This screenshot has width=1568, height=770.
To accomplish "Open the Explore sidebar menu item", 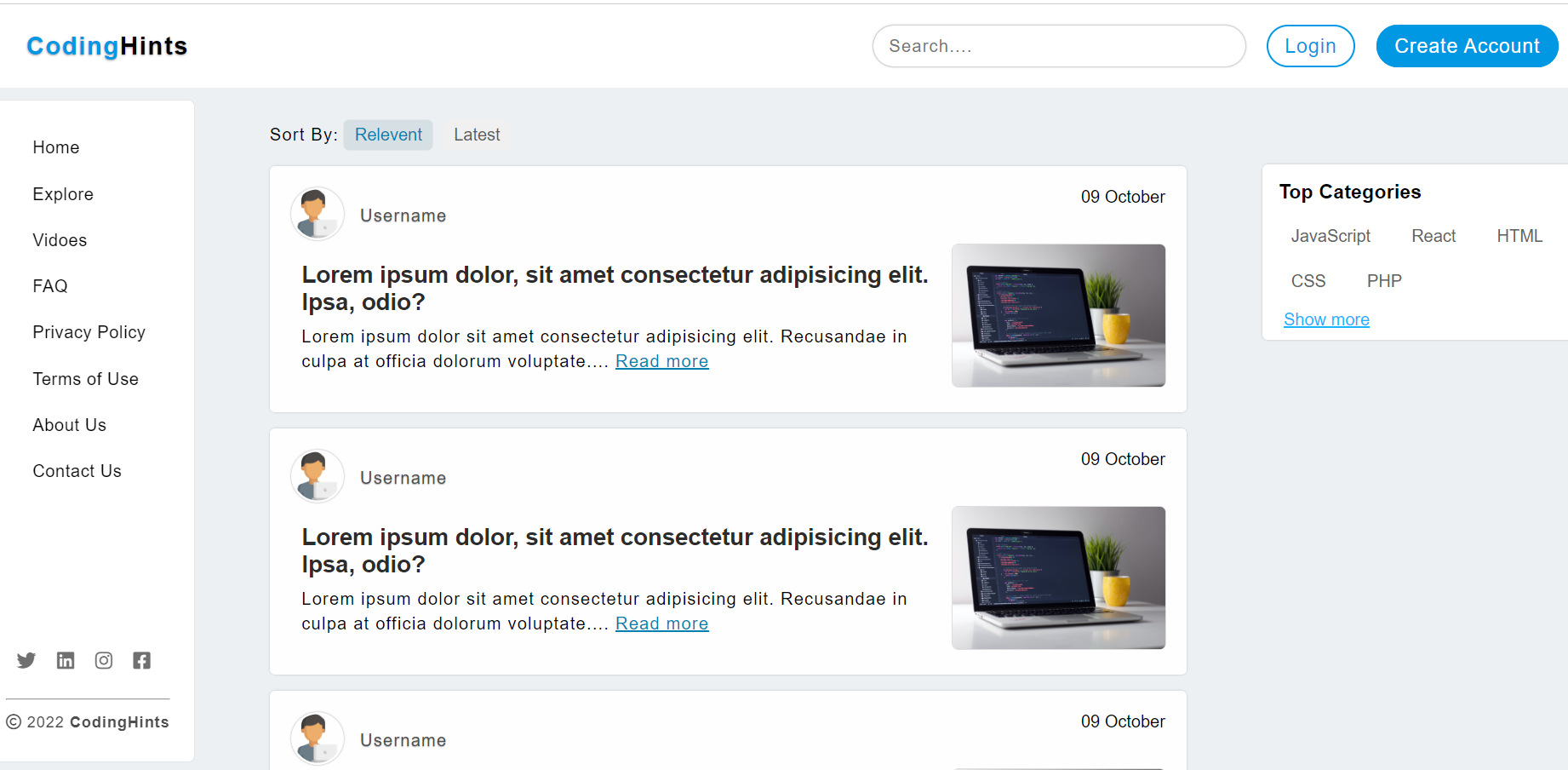I will [63, 194].
